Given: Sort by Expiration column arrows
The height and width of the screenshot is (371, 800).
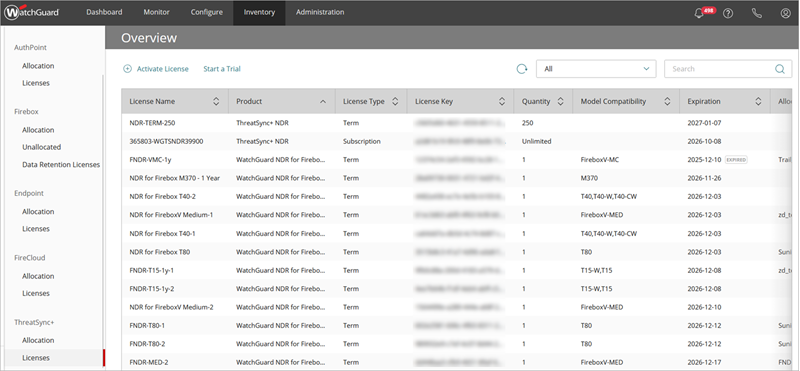Looking at the screenshot, I should pyautogui.click(x=758, y=102).
